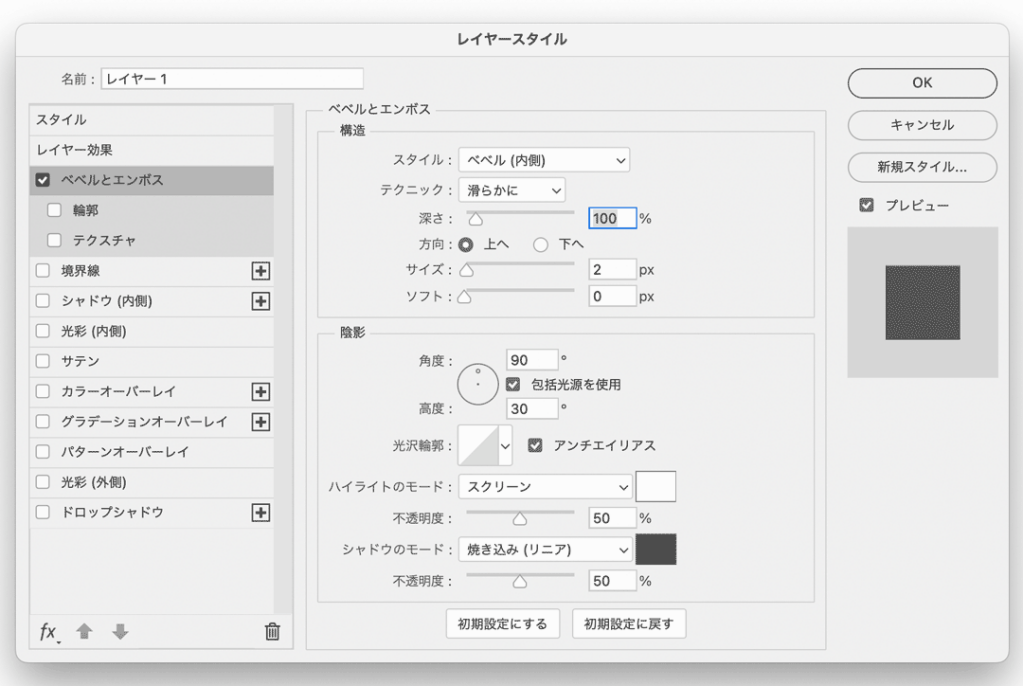
Task: Open the スタイル dropdown showing ベベル (内側)
Action: coord(544,160)
